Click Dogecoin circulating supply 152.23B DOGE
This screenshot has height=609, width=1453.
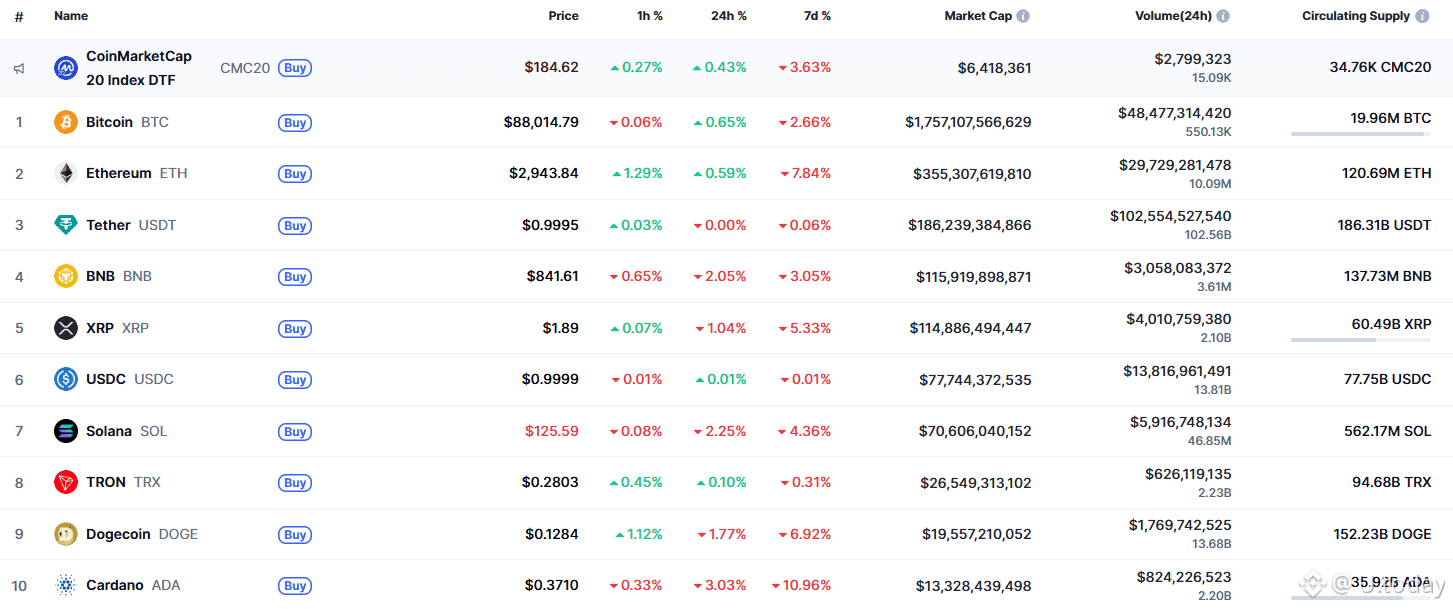coord(1382,534)
